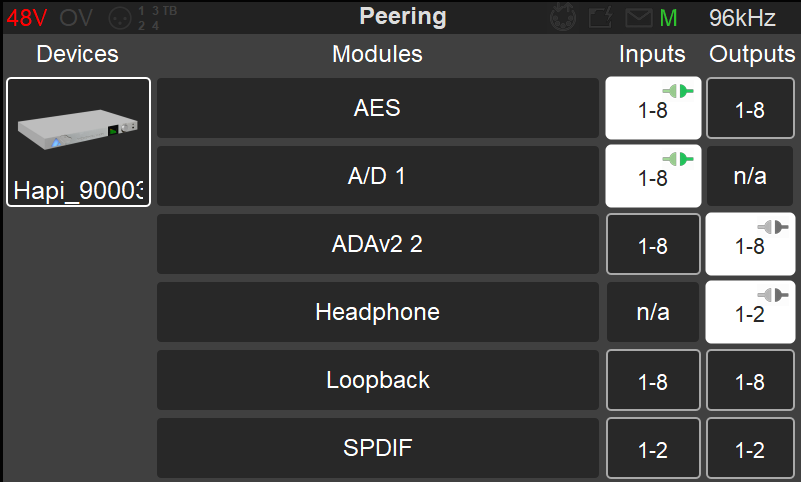The width and height of the screenshot is (801, 482).
Task: Click the XLR connector status icon
Action: pyautogui.click(x=120, y=18)
